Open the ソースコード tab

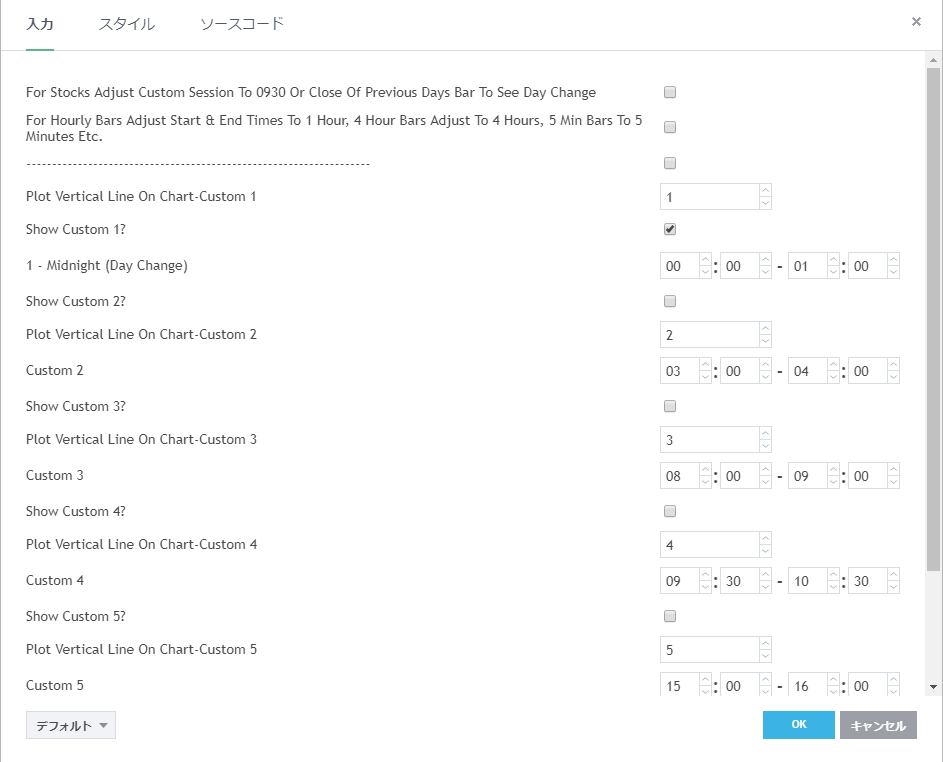242,24
